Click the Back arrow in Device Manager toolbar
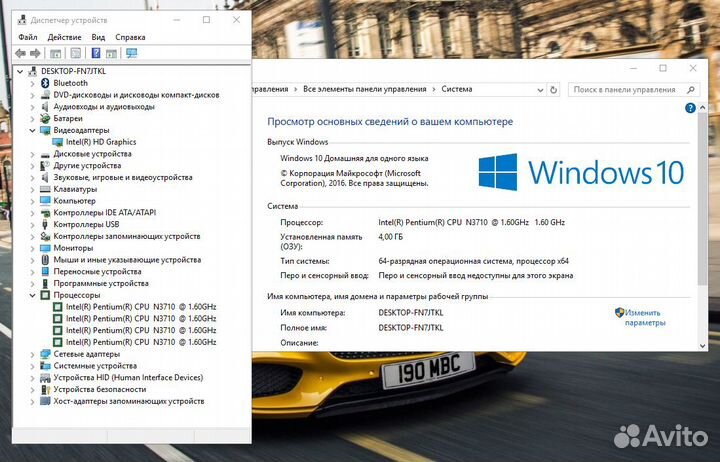The height and width of the screenshot is (462, 720). coord(21,53)
